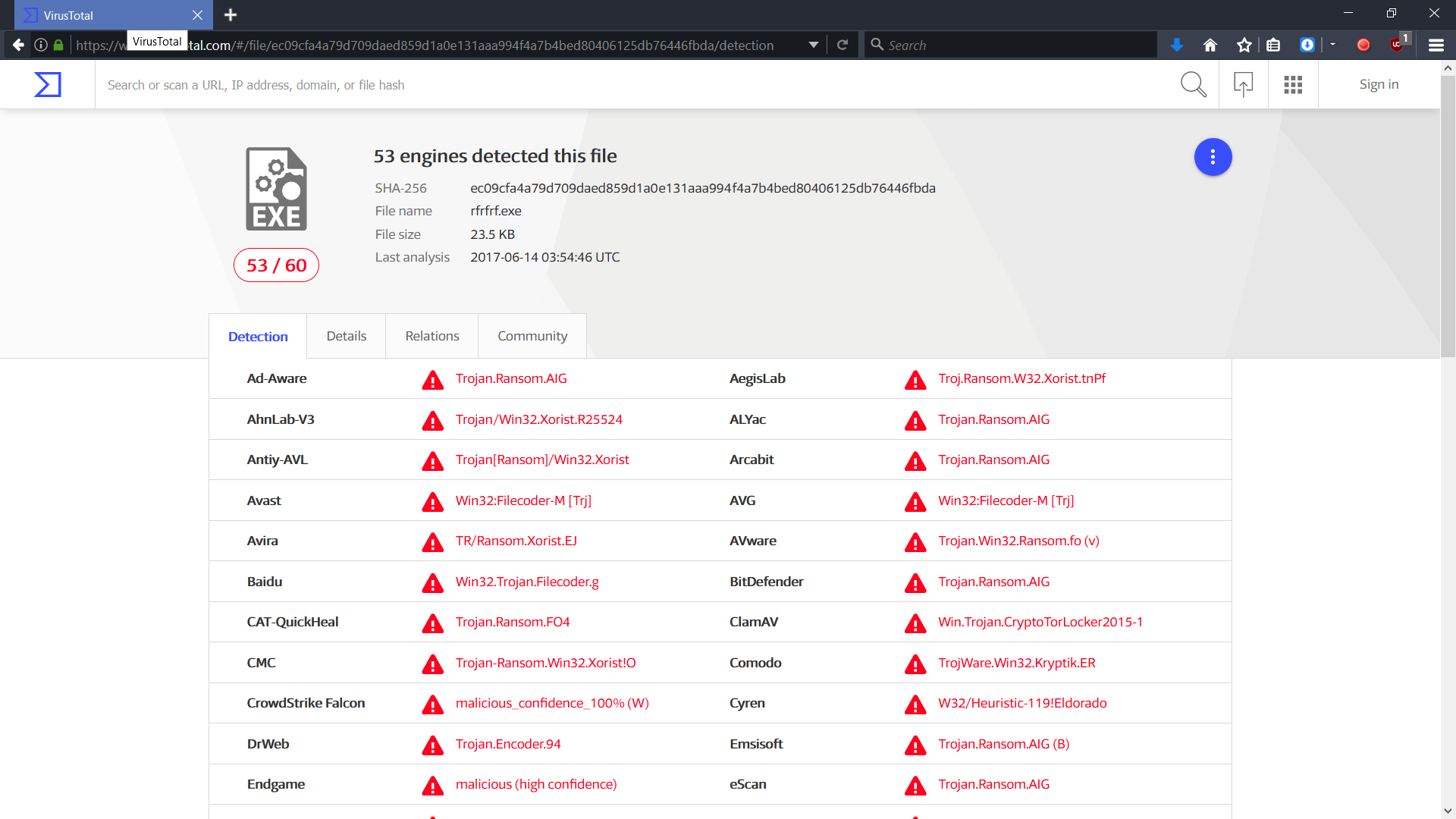Click the uBlock Origin extension icon

[x=1396, y=45]
